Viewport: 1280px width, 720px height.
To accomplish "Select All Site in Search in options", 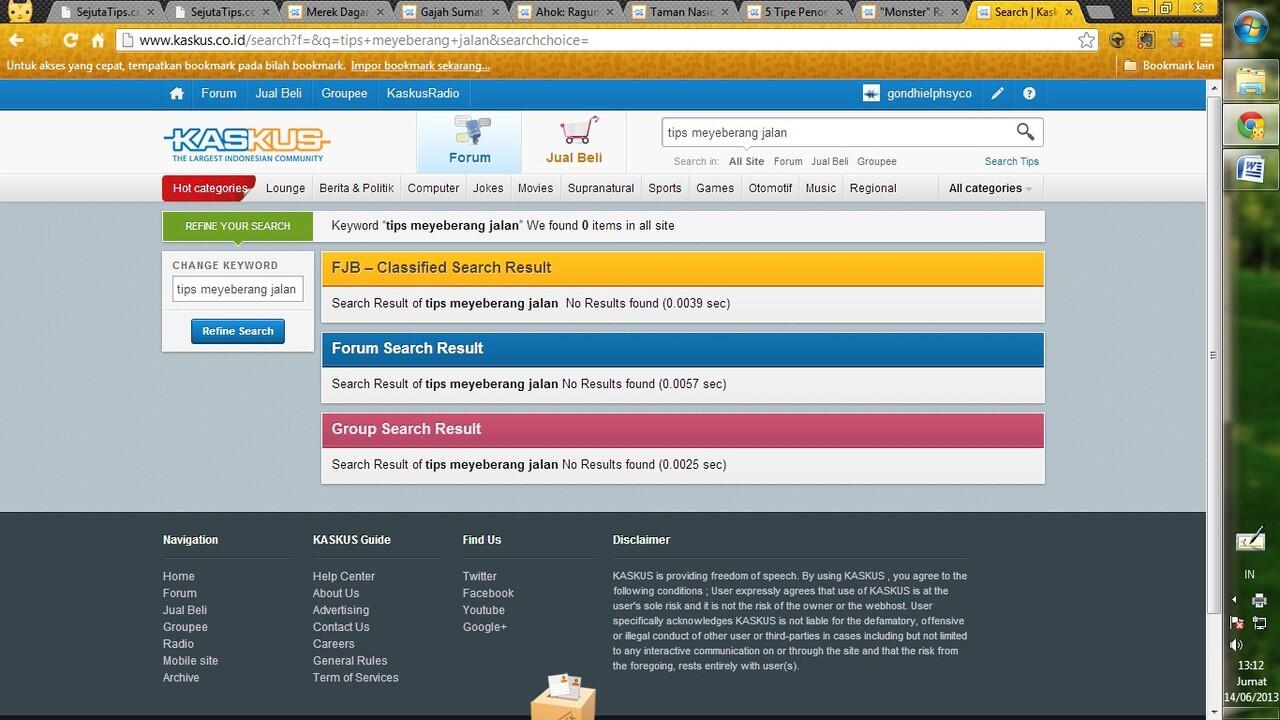I will pos(746,161).
